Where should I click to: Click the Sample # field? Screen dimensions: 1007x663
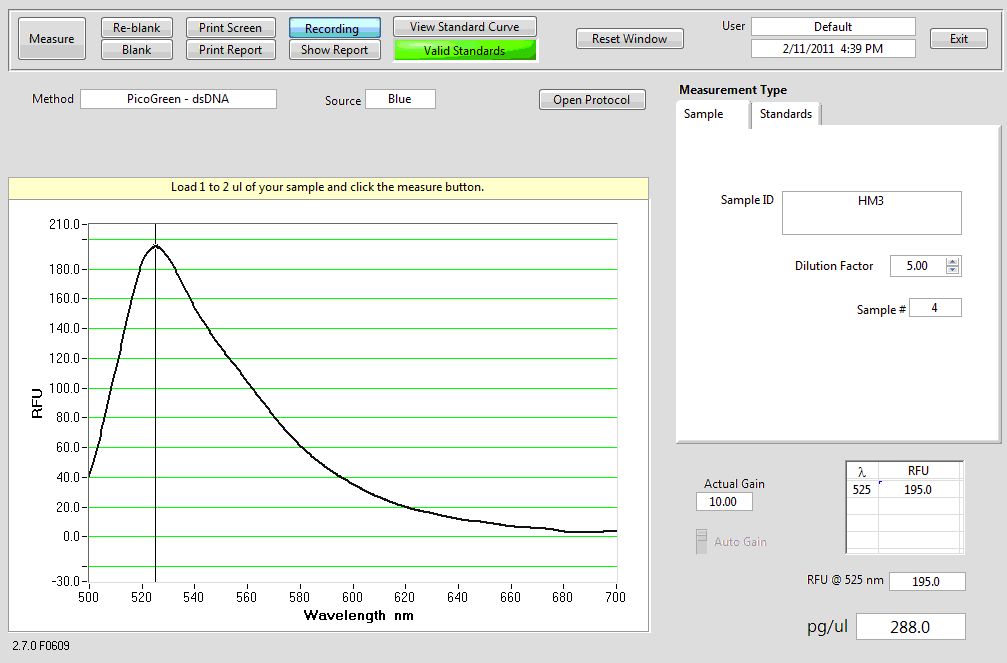(935, 308)
